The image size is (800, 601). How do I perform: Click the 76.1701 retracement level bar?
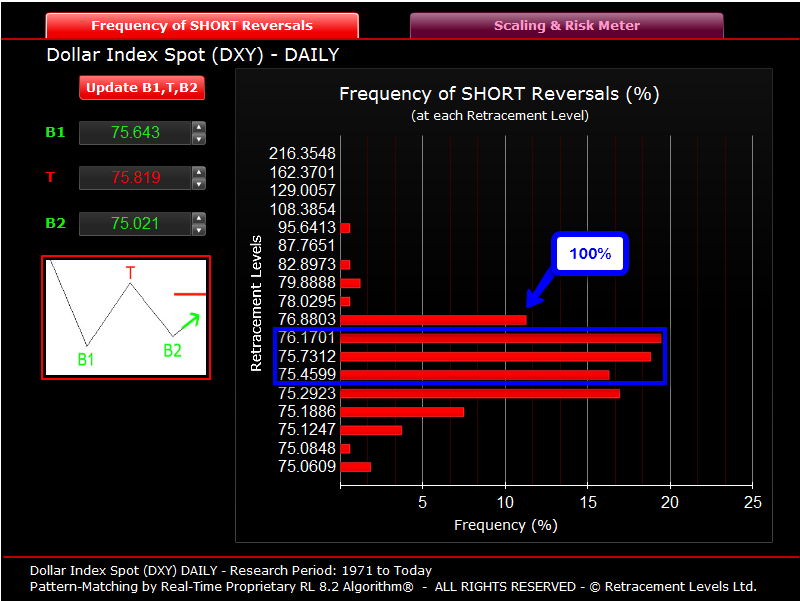(x=500, y=338)
